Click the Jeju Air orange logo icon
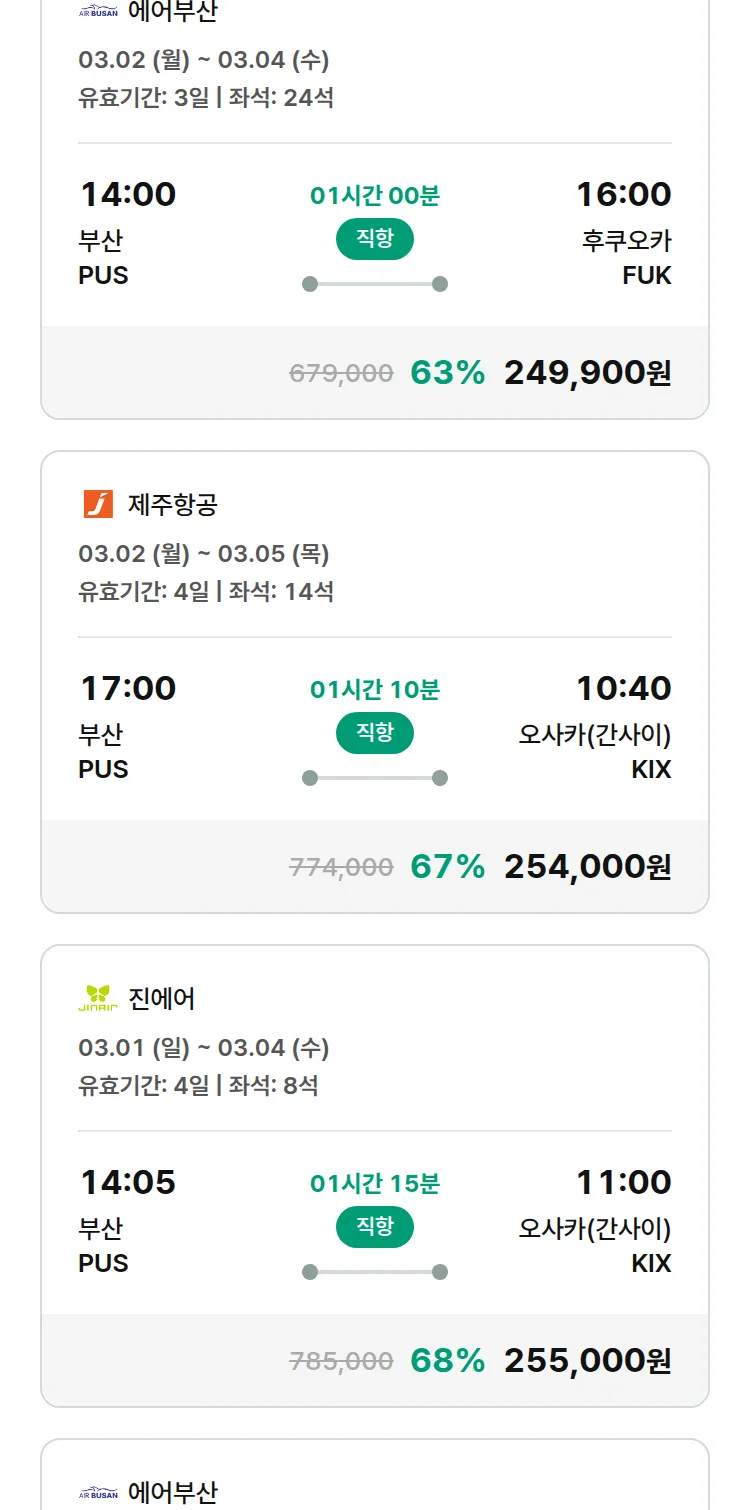750x1510 pixels. 98,504
